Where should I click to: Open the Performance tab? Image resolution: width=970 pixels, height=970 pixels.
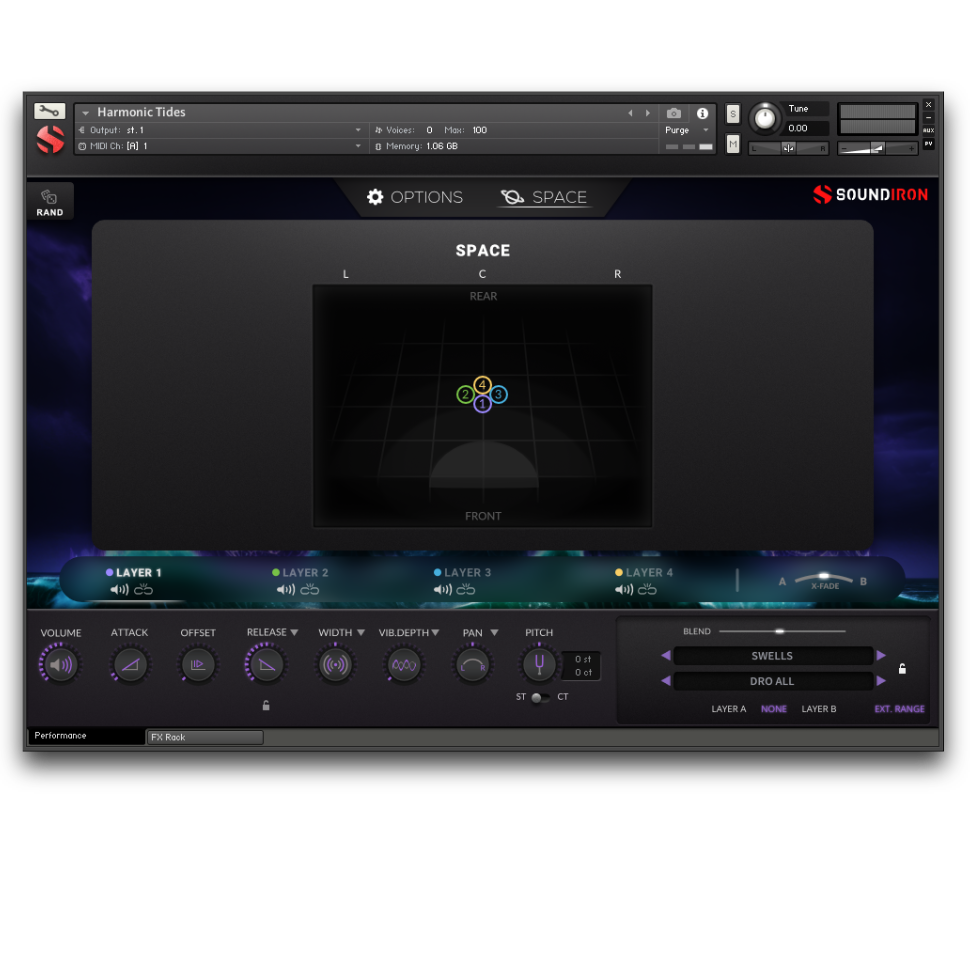pos(85,736)
